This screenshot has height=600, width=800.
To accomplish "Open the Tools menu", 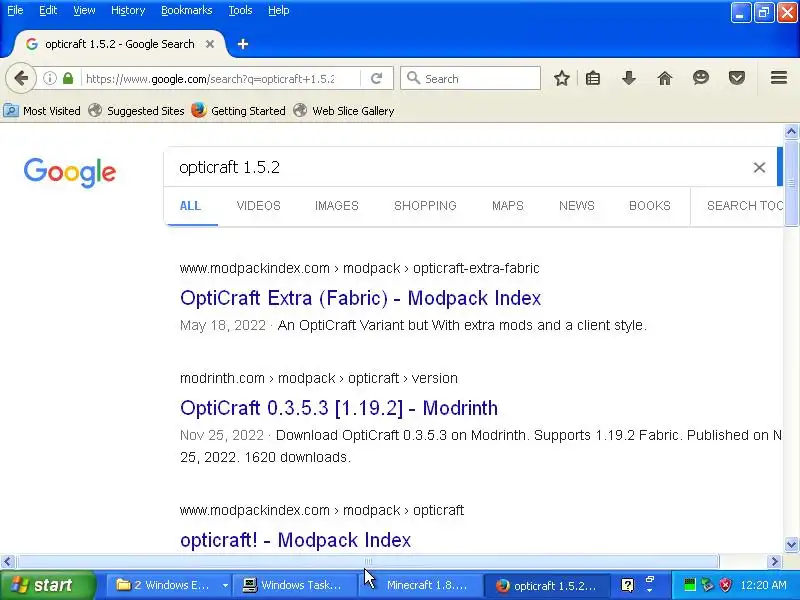I will click(x=240, y=10).
